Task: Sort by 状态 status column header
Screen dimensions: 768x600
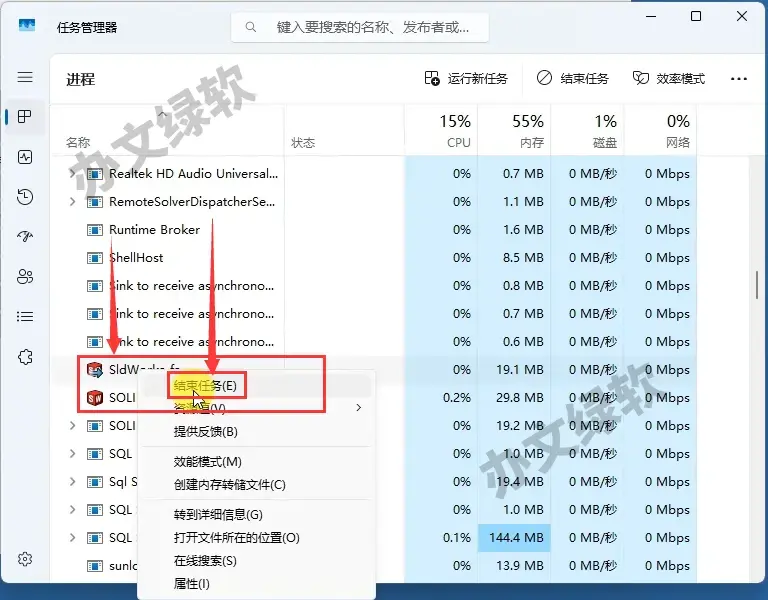Action: click(344, 130)
